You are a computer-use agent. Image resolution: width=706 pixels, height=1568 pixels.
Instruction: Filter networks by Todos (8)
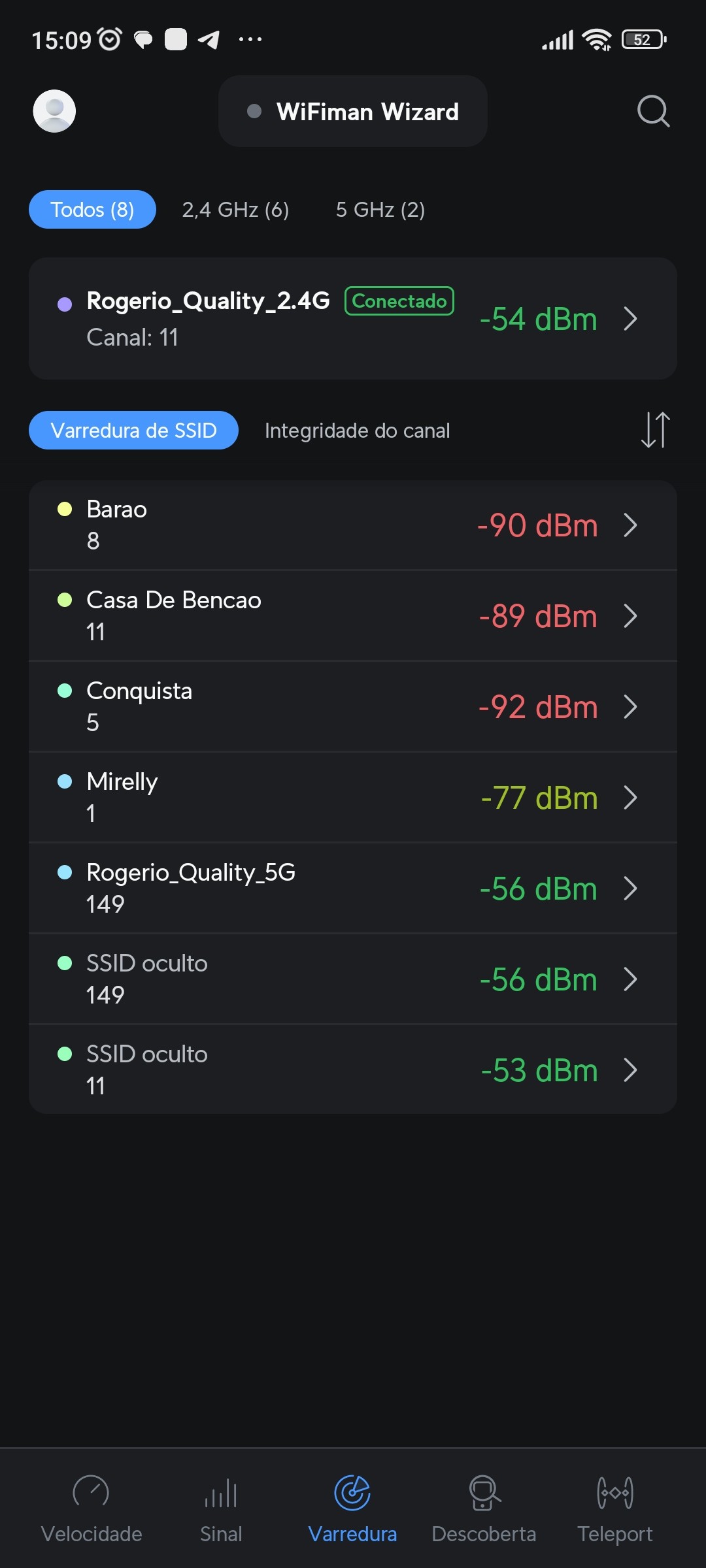coord(92,210)
